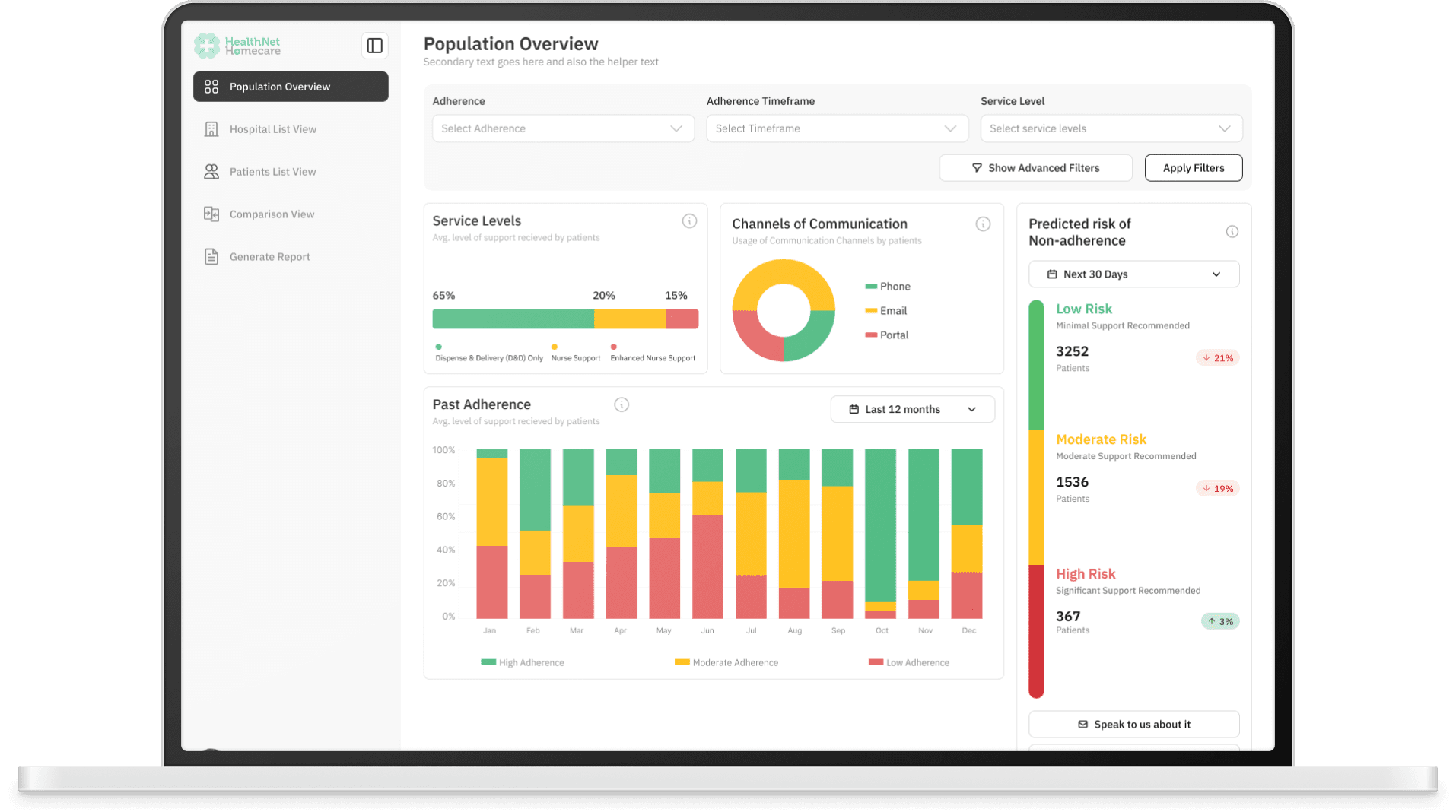The height and width of the screenshot is (812, 1456).
Task: Open the Last 12 months dropdown
Action: [912, 409]
